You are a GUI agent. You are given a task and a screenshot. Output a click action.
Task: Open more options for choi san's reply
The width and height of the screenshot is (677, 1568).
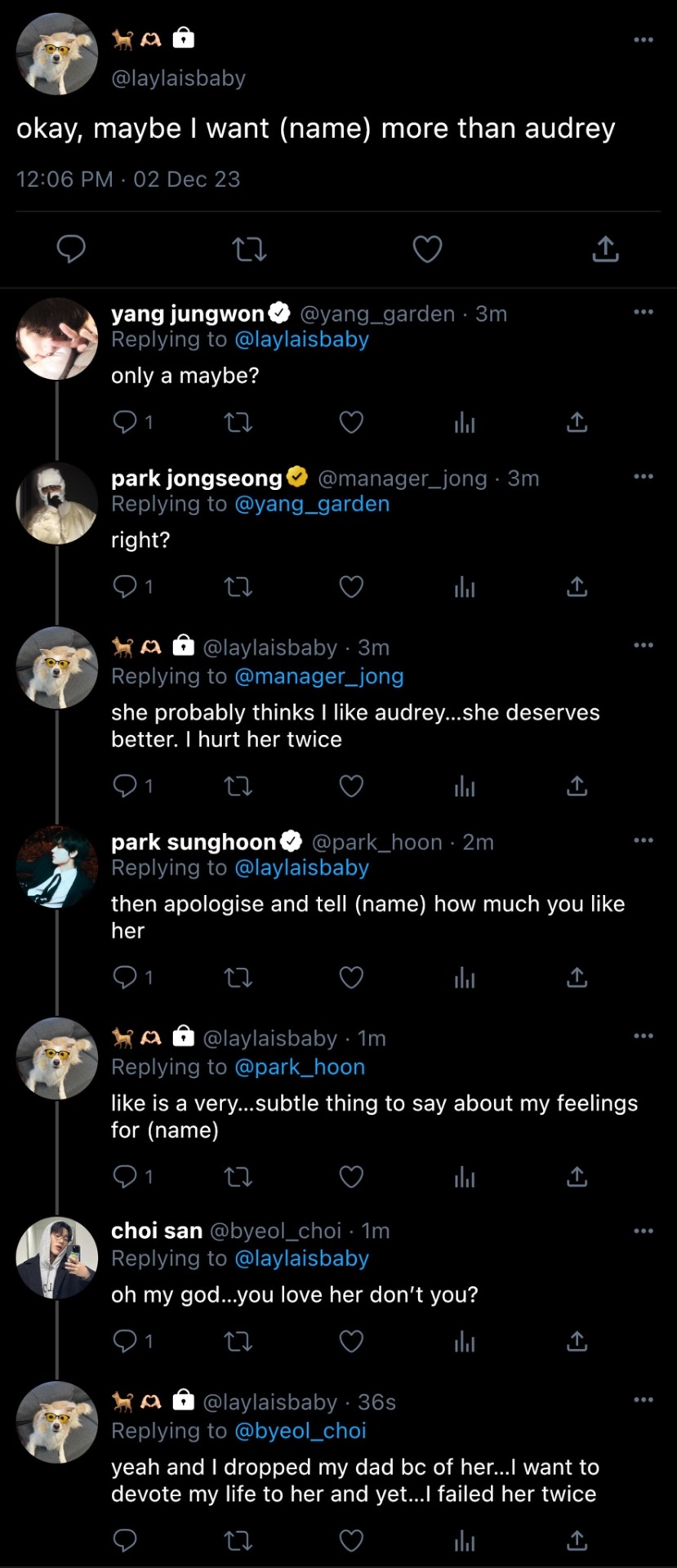point(644,1231)
